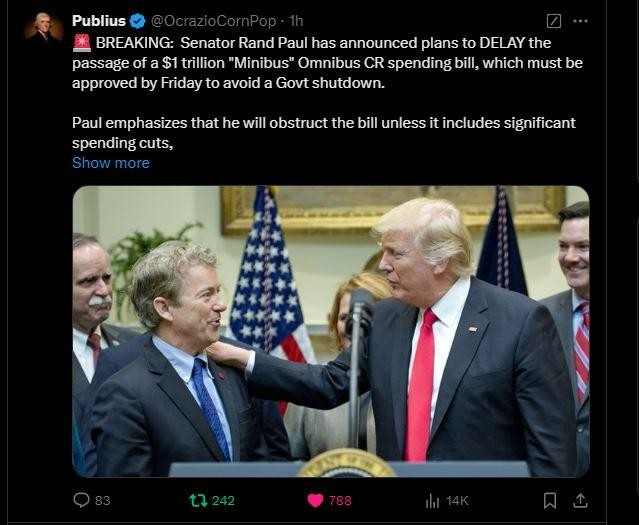
Task: Open Publius profile avatar picture
Action: 44,28
